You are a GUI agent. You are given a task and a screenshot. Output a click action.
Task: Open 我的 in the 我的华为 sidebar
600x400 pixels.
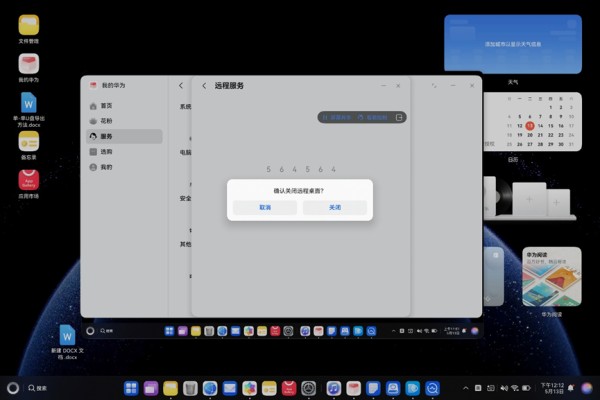[124, 167]
